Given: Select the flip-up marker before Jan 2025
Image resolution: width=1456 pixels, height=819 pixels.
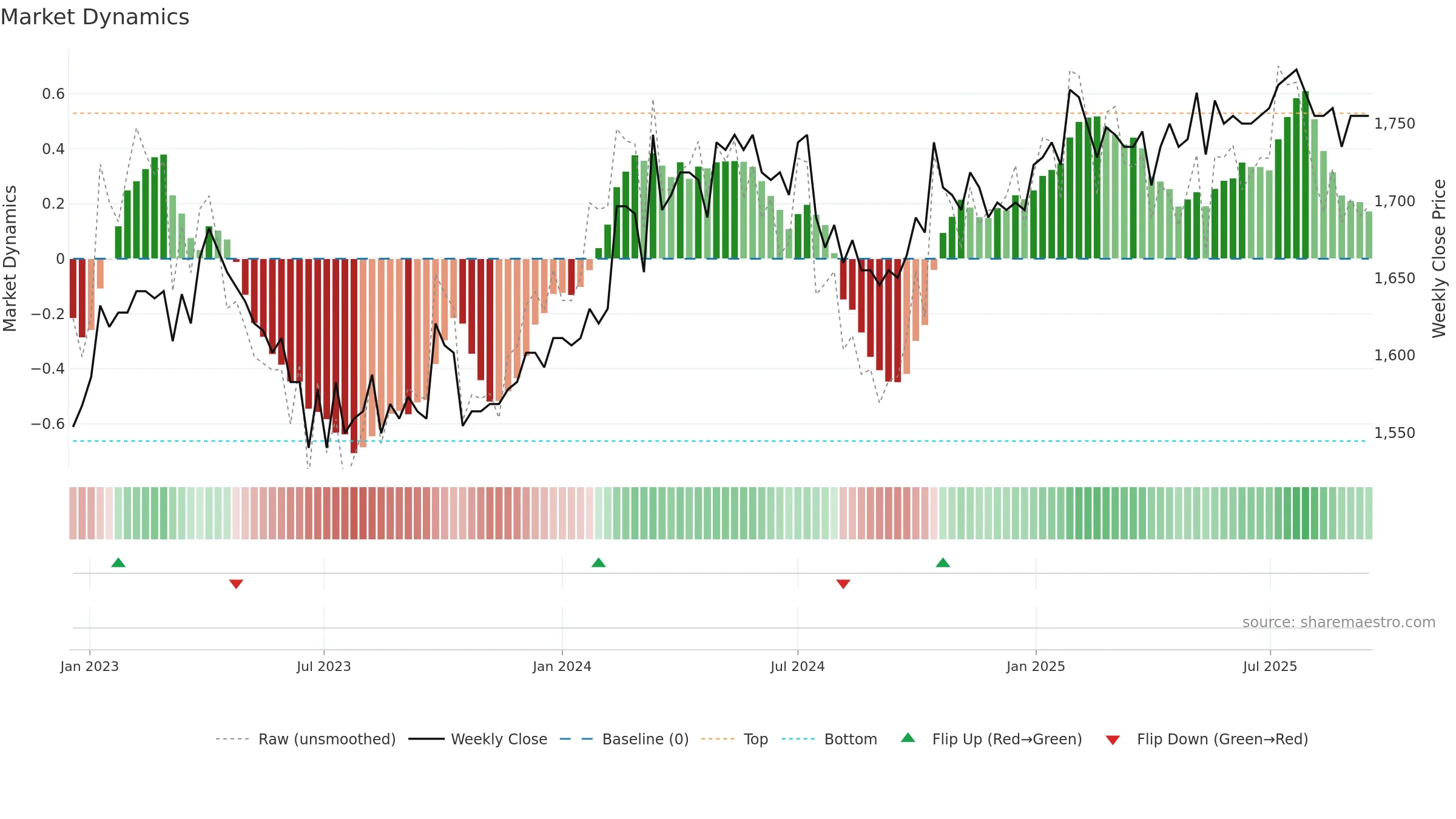Looking at the screenshot, I should pos(943,562).
